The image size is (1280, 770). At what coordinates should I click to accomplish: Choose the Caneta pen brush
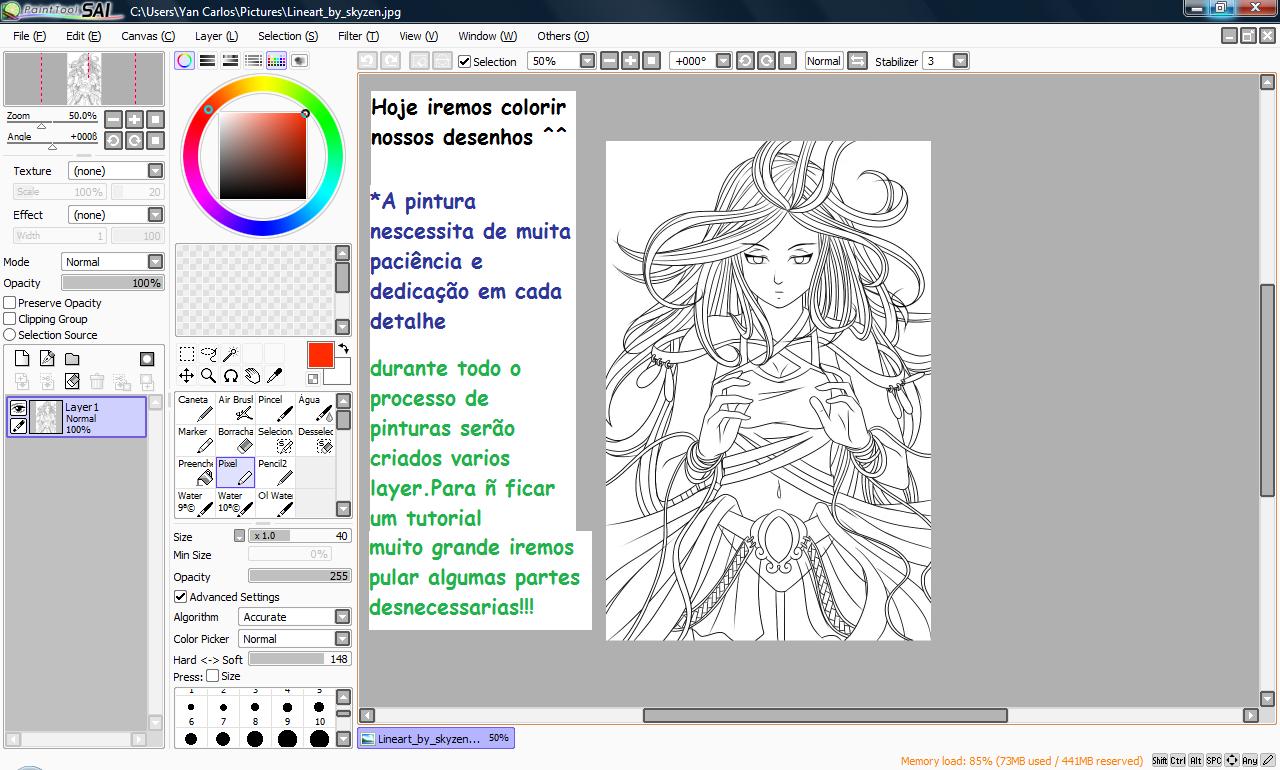tap(195, 408)
